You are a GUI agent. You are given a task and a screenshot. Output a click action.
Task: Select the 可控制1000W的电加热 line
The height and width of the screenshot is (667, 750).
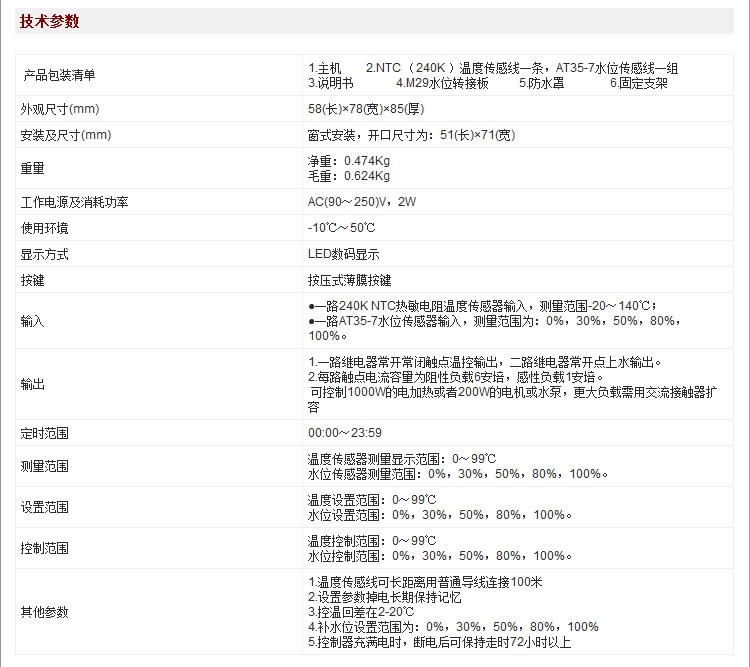click(x=512, y=400)
